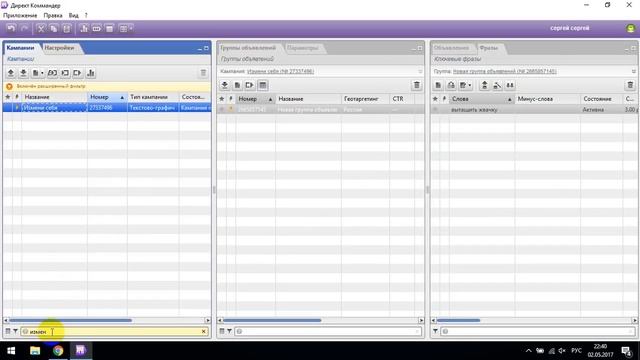
Task: Click binoculars search icon in phrases toolbar
Action: [510, 85]
